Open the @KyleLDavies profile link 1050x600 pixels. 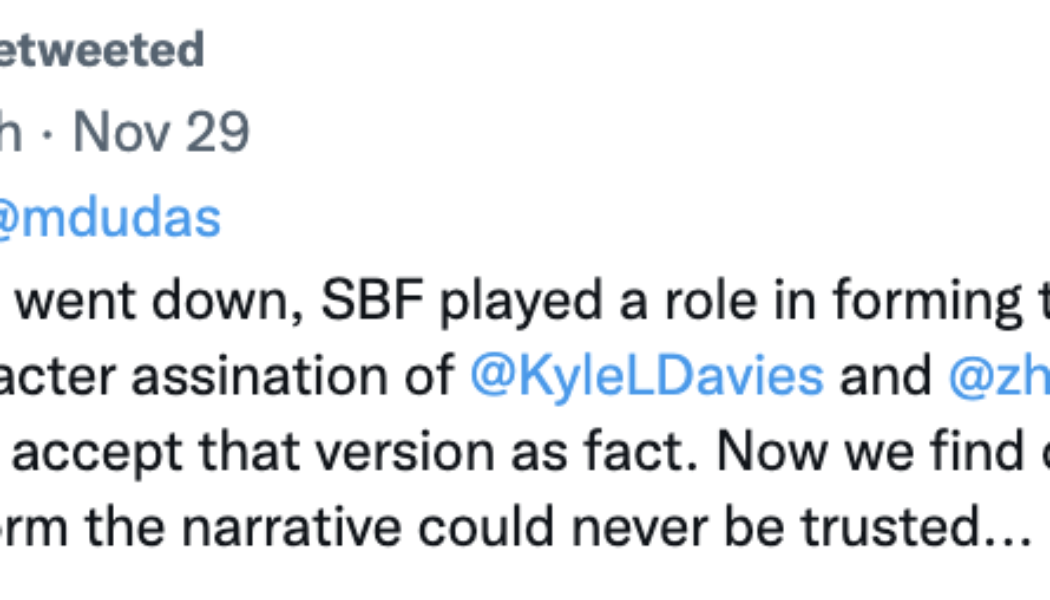[647, 374]
